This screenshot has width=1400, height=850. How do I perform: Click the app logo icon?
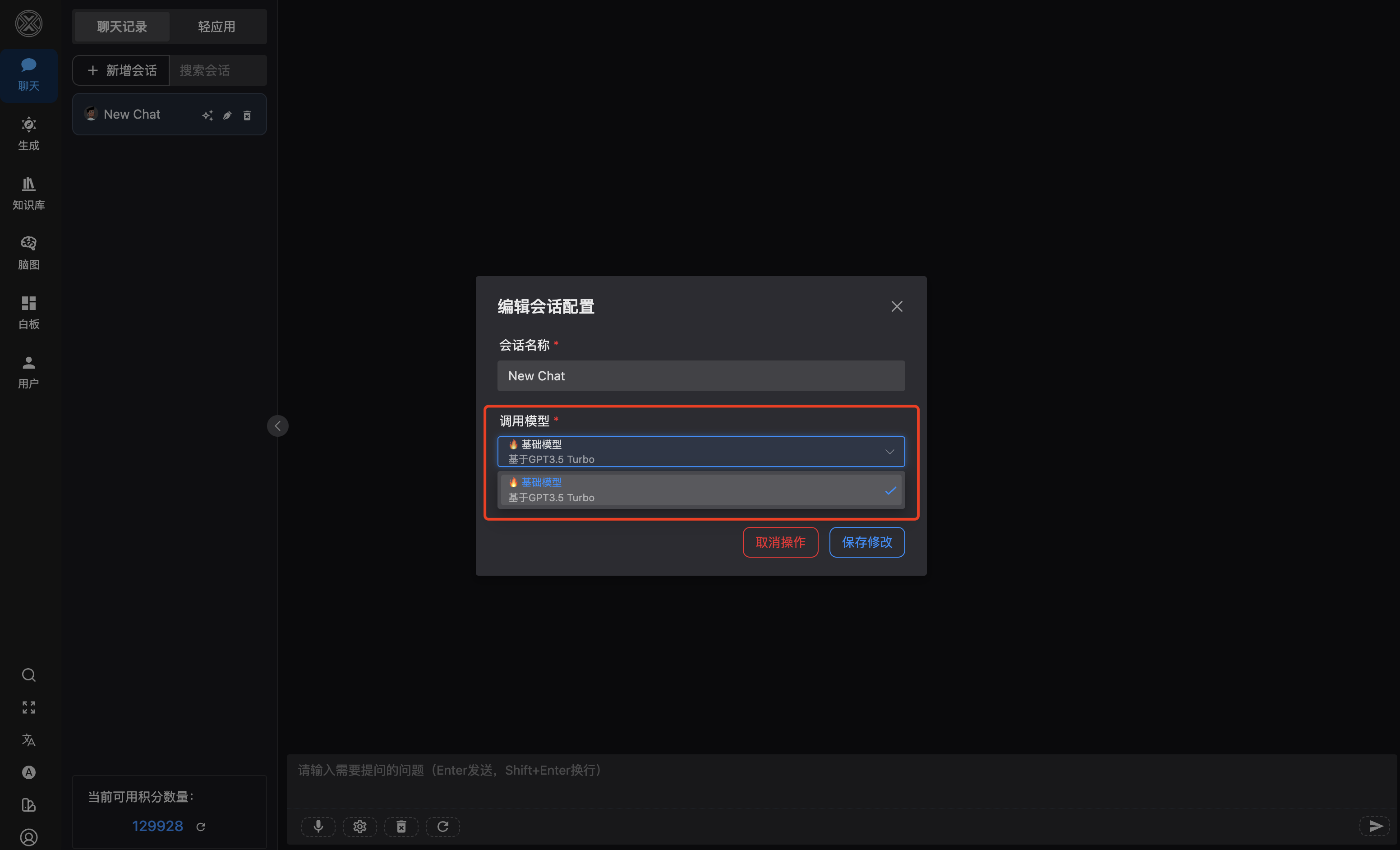(28, 23)
